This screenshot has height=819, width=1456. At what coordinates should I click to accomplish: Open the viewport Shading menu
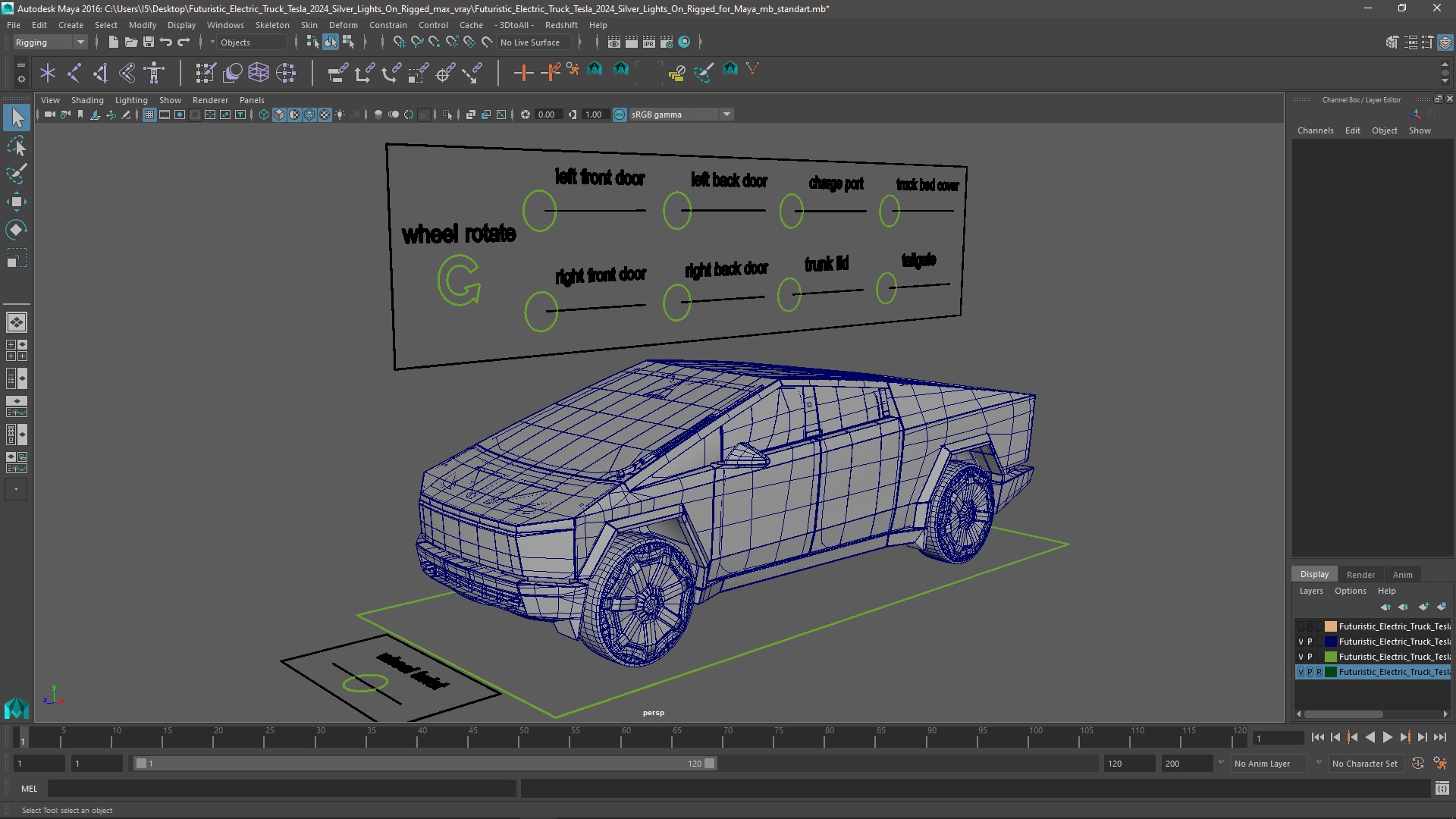click(87, 100)
